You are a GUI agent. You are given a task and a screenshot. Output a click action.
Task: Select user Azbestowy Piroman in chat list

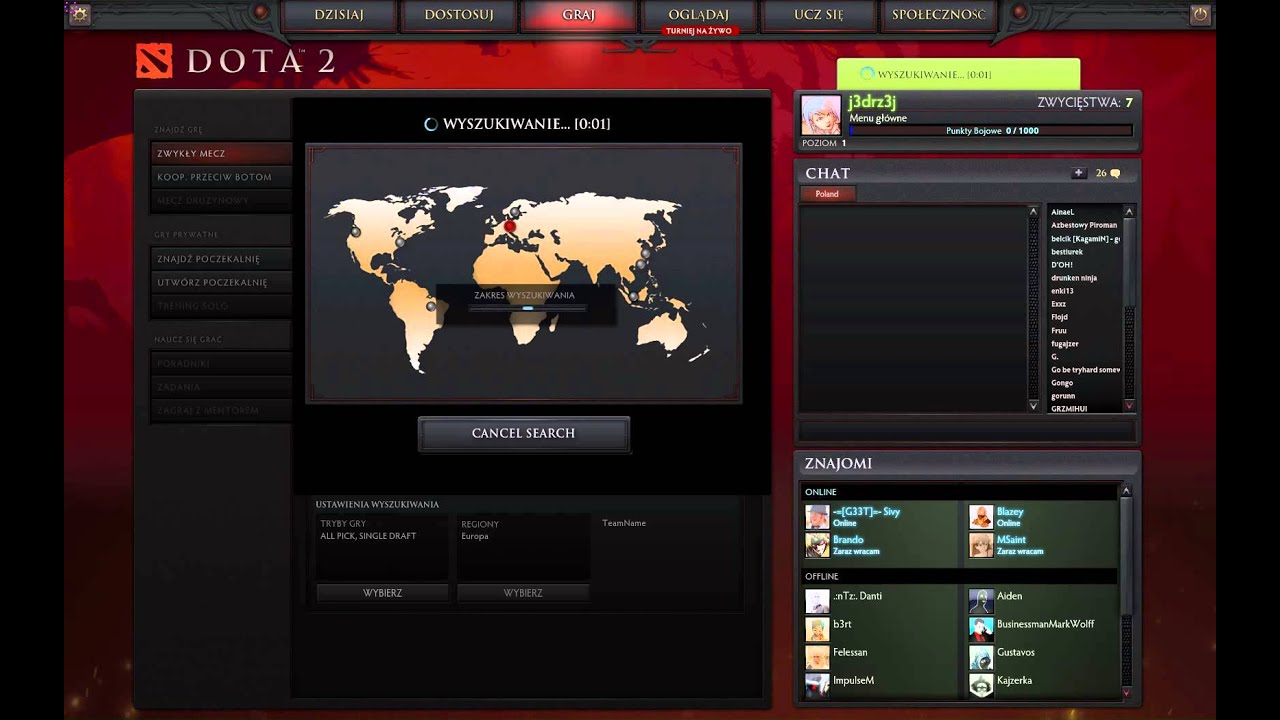click(1084, 225)
